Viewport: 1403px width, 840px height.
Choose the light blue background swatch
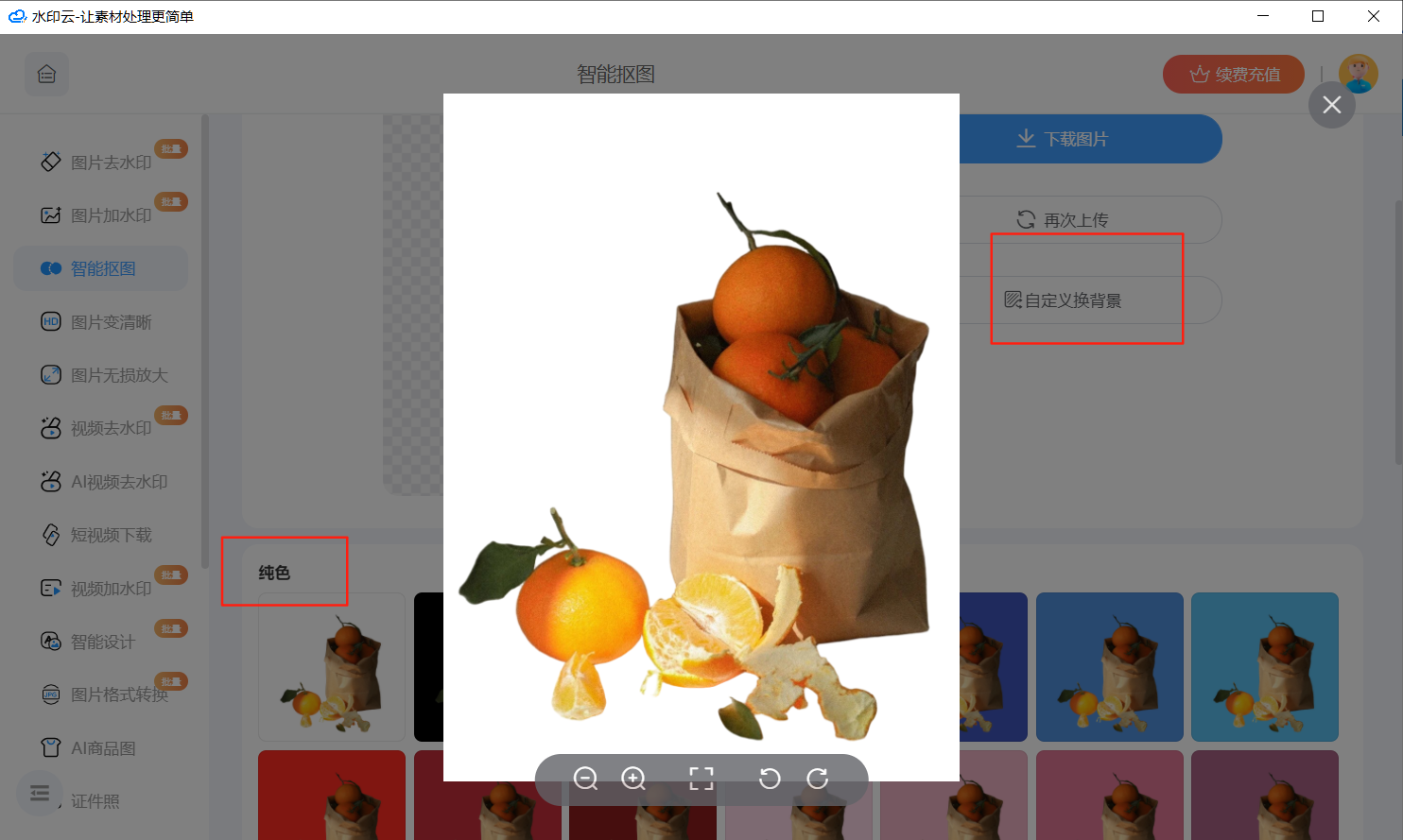[x=1265, y=667]
